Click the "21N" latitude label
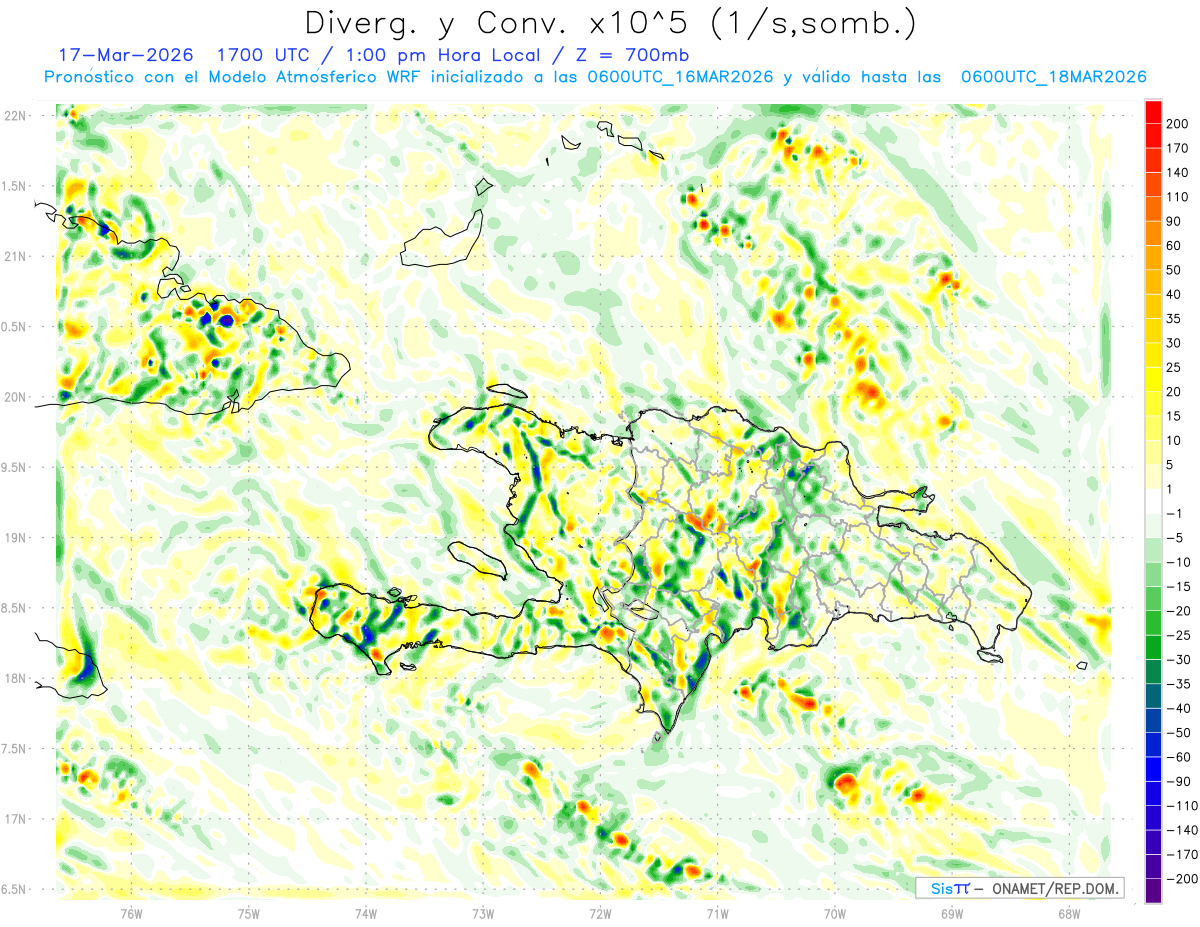Viewport: 1200px width, 927px height. click(15, 256)
